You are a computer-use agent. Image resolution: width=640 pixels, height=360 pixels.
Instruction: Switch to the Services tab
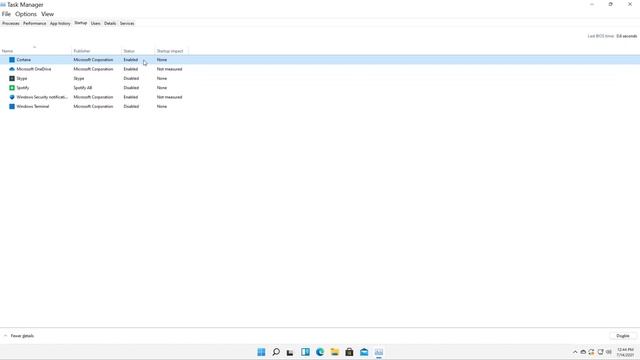pos(127,23)
